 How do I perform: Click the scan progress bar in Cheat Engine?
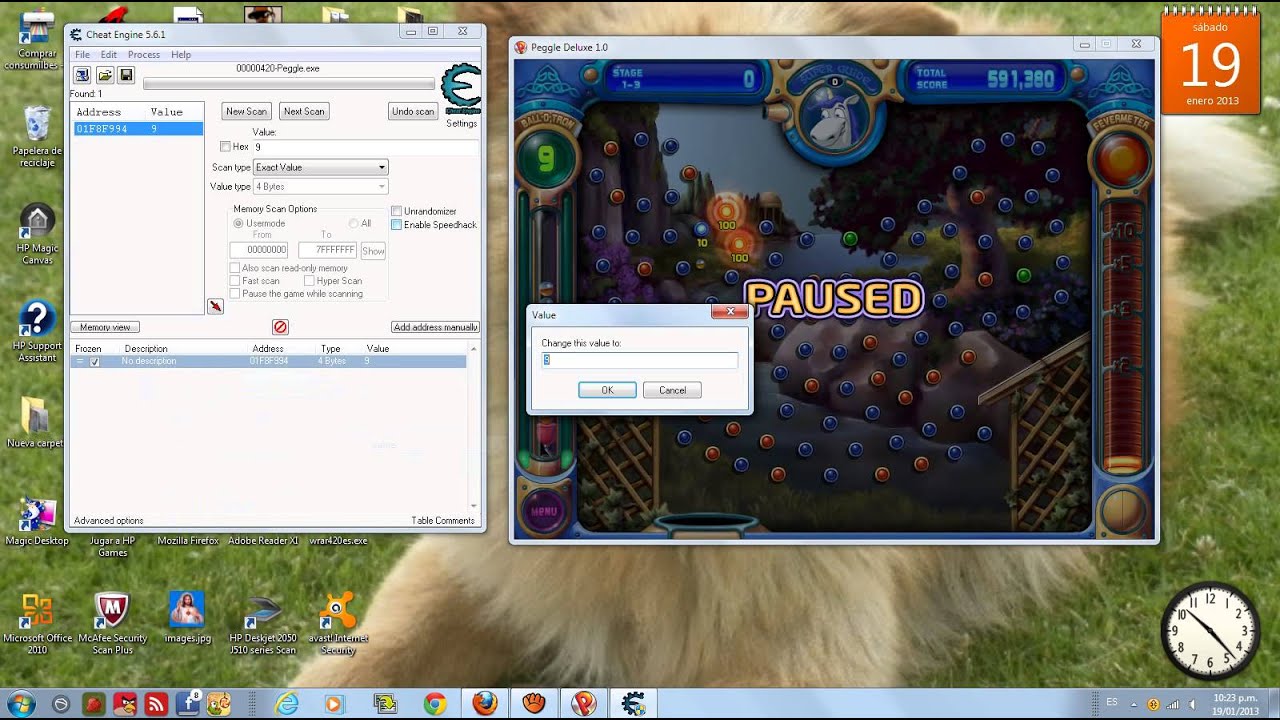(289, 84)
